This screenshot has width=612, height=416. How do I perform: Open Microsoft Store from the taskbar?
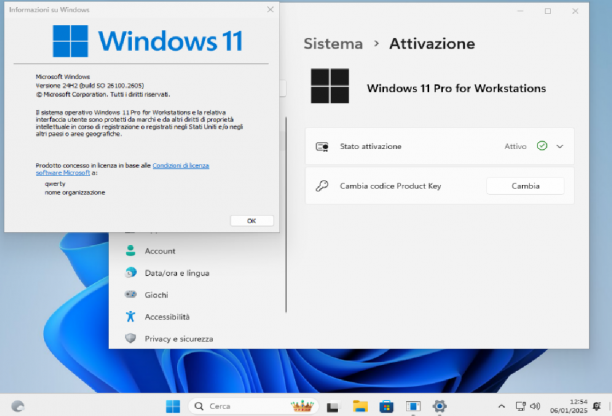point(386,407)
